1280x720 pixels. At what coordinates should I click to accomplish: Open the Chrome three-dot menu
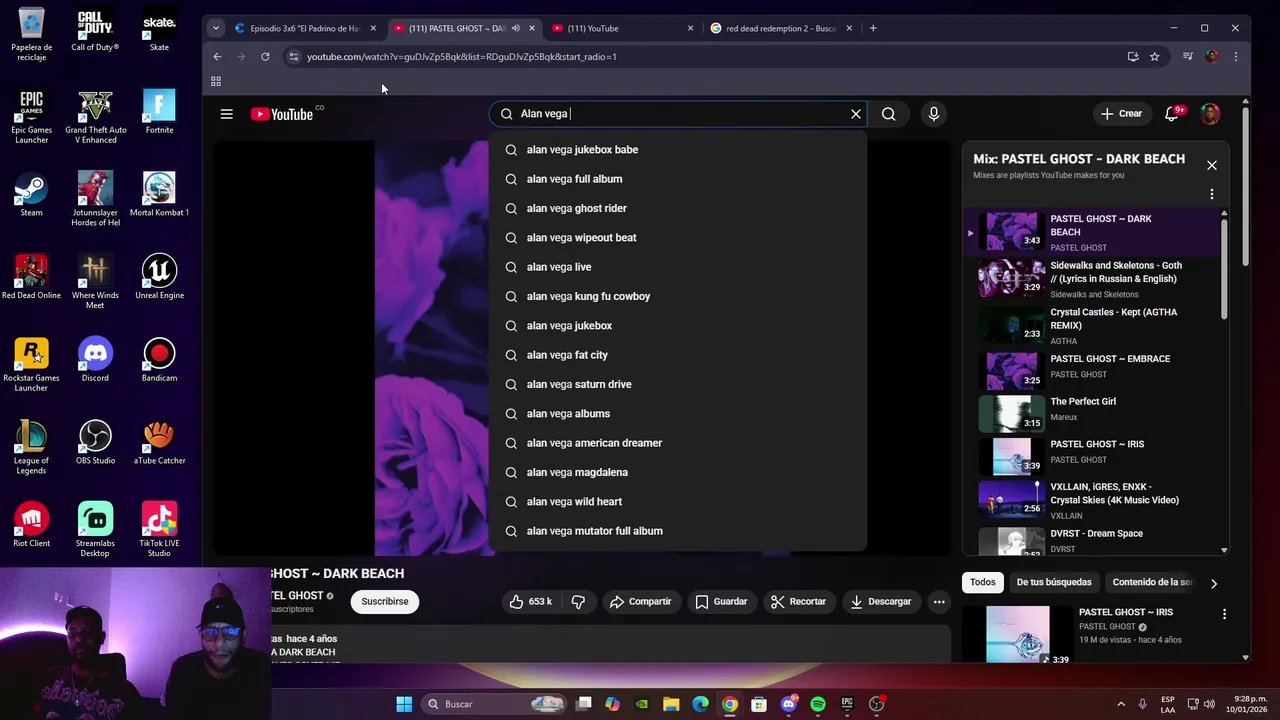click(x=1236, y=57)
